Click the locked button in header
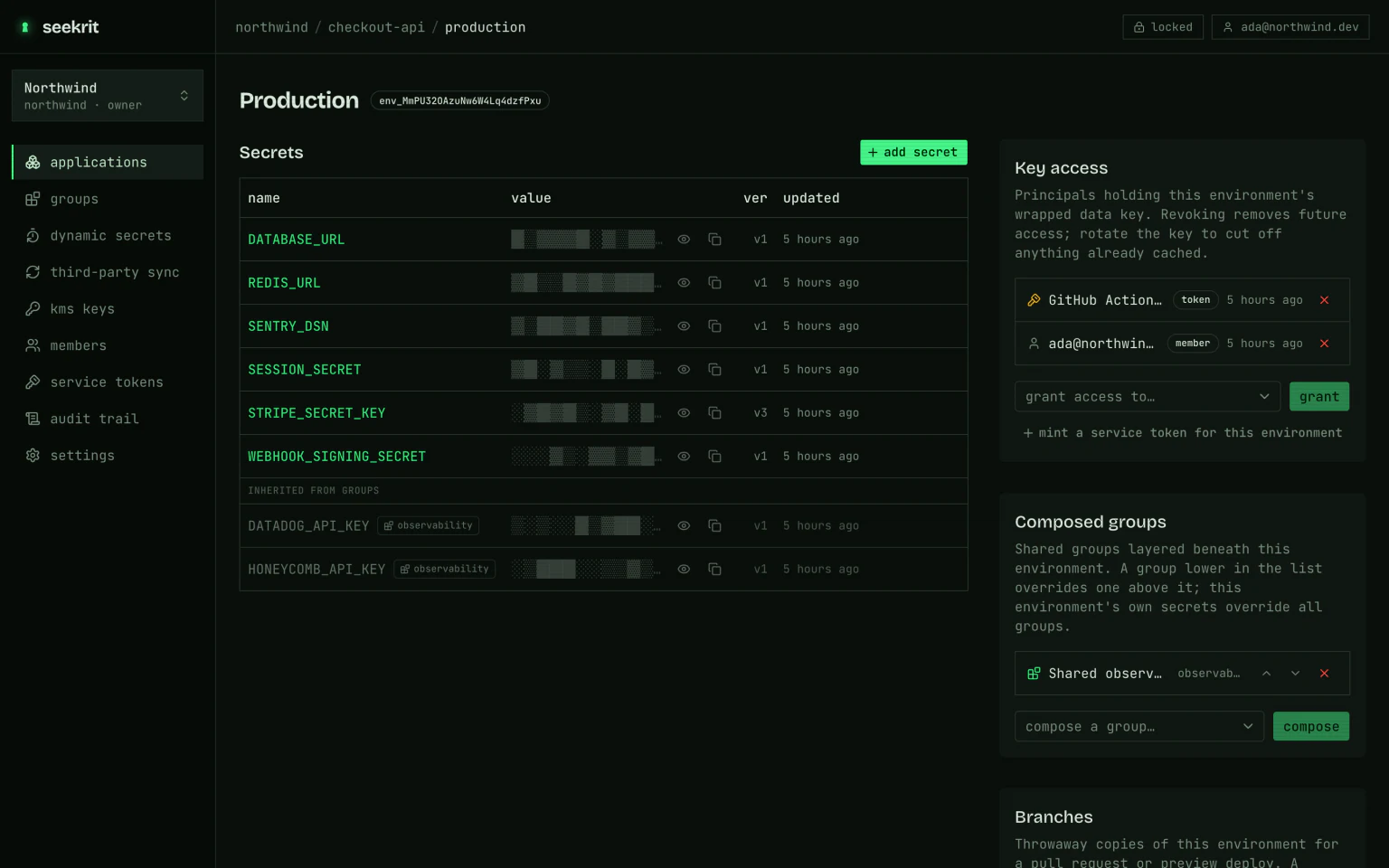 click(1163, 27)
